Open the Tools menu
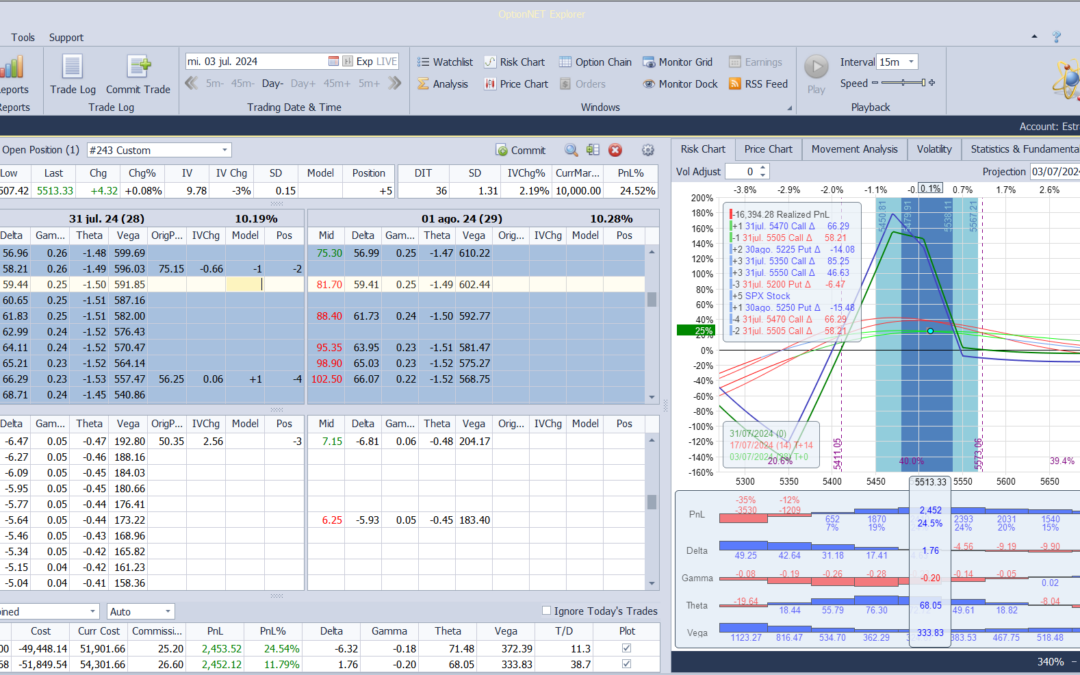The height and width of the screenshot is (675, 1080). pos(23,37)
